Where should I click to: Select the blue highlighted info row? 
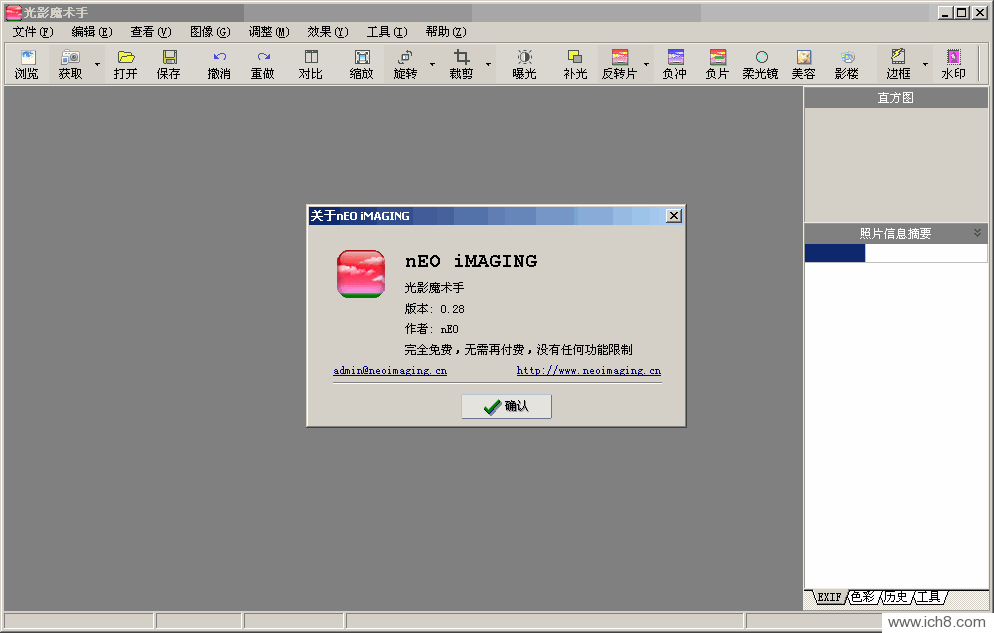[x=835, y=253]
